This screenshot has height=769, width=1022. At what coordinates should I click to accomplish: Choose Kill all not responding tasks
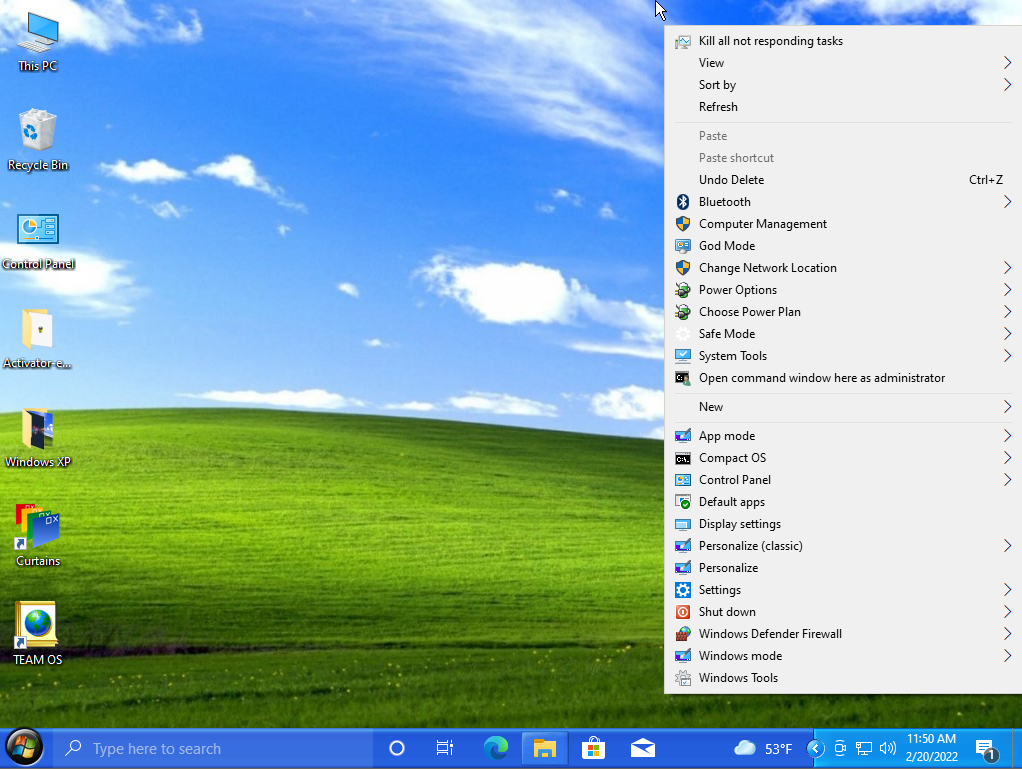coord(843,41)
